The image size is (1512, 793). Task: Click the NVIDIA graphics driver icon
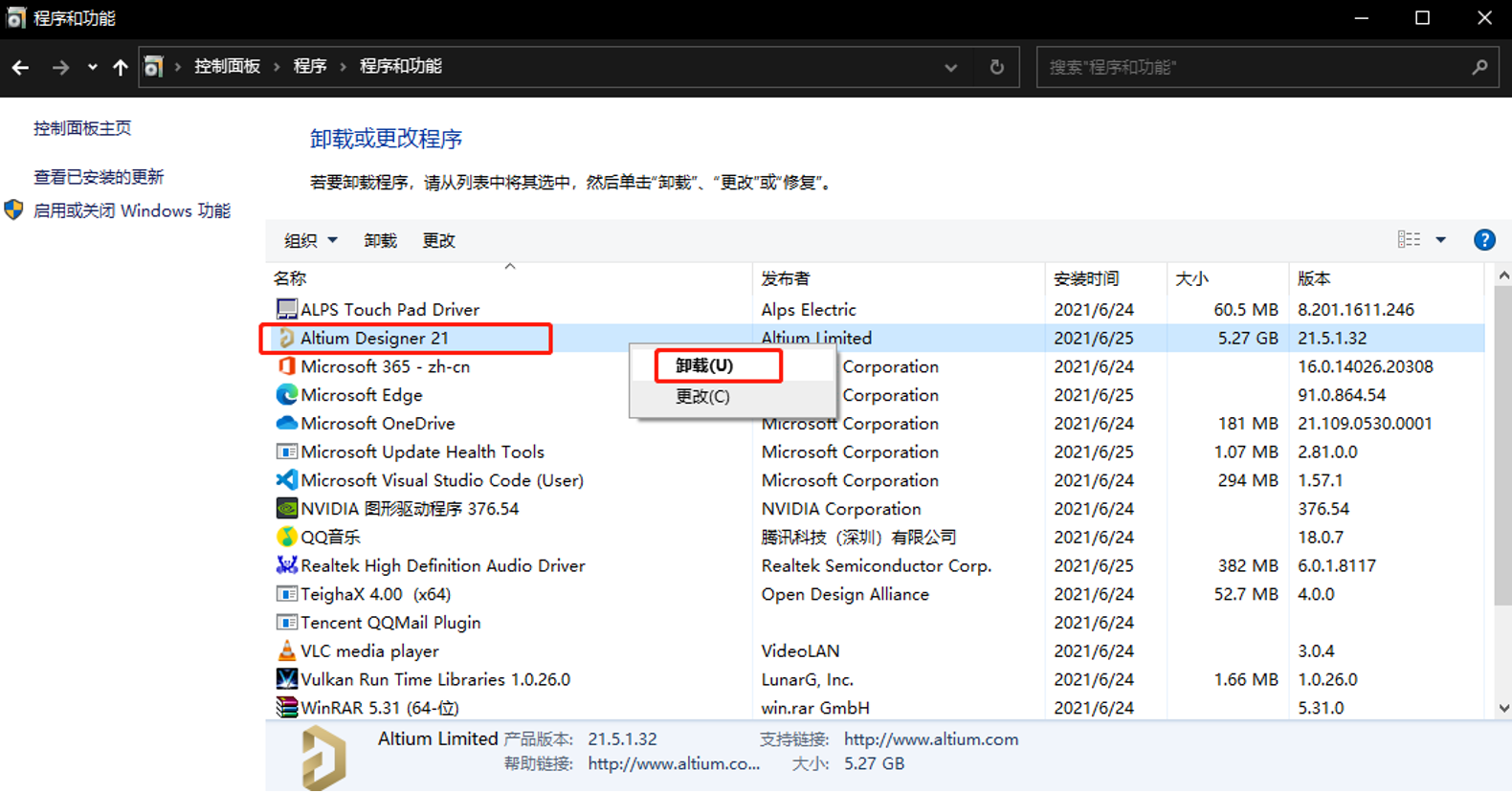286,508
